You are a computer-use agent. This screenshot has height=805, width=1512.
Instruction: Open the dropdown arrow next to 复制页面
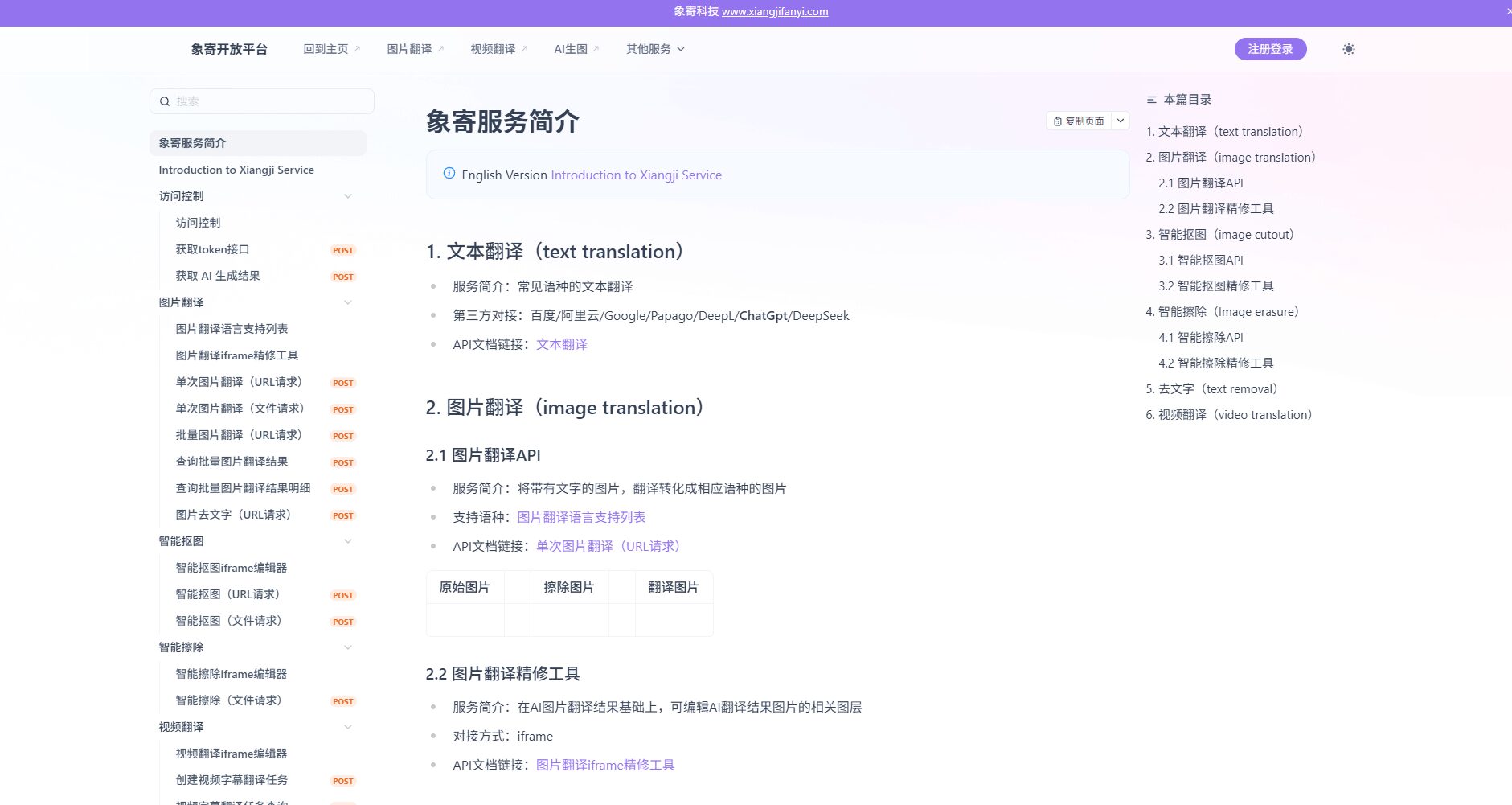point(1119,121)
